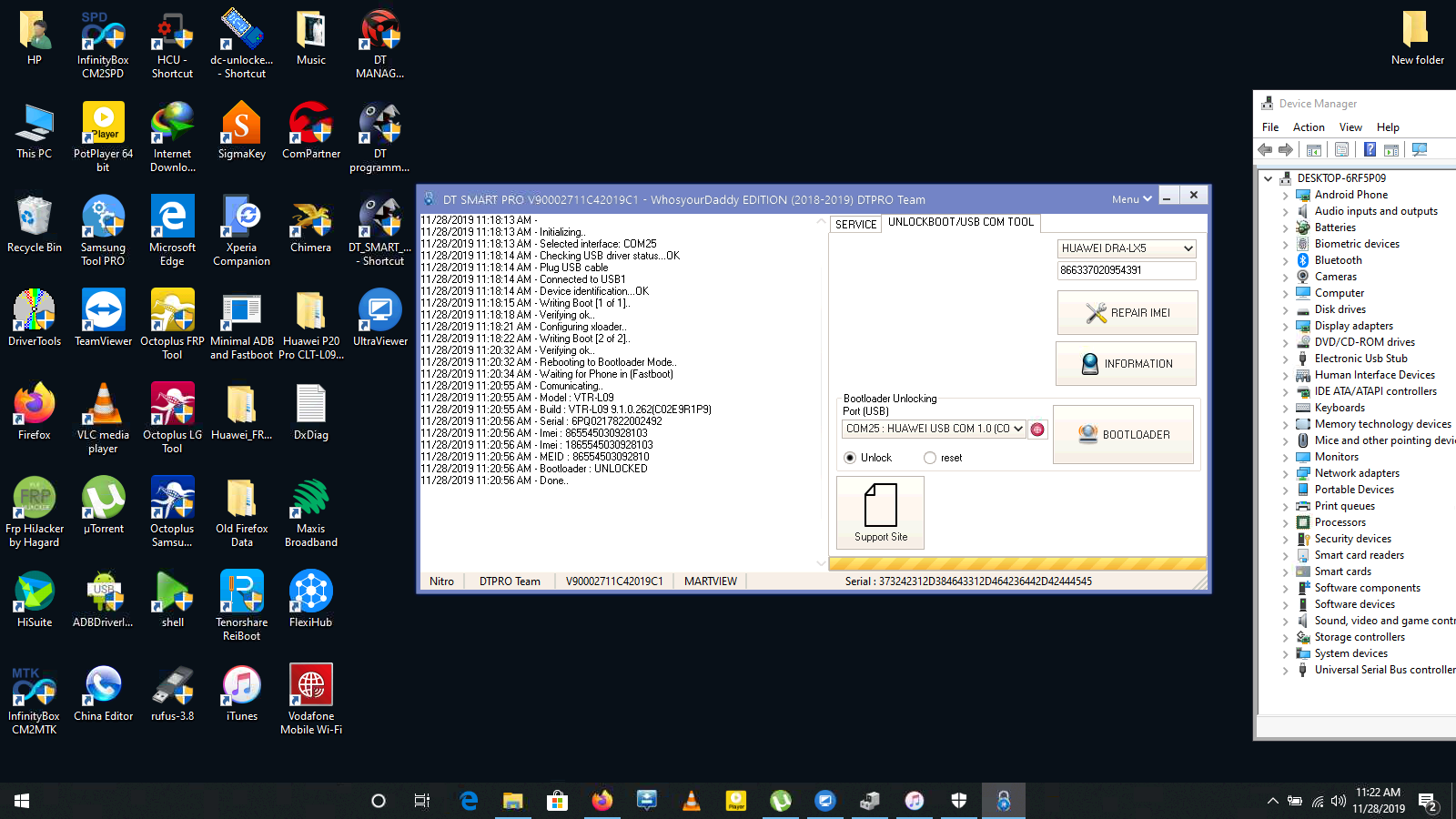The image size is (1456, 819).
Task: Open the notification center icon
Action: pyautogui.click(x=1428, y=802)
